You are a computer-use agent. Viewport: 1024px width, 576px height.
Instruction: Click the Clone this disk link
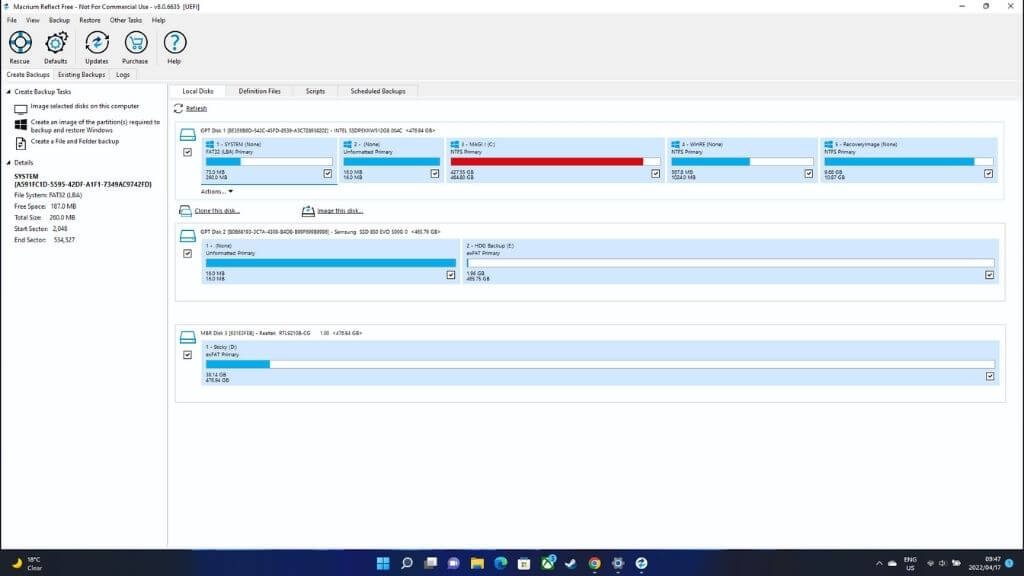pos(217,211)
